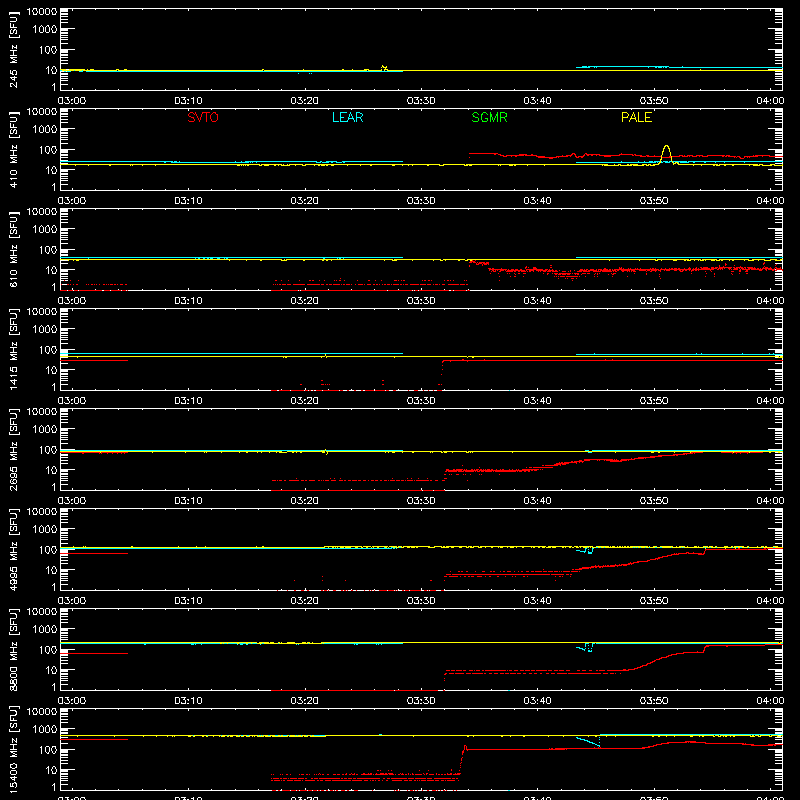The image size is (800, 800).
Task: Click the 03:30 time label under the 1415 MHz panel
Action: (x=421, y=401)
